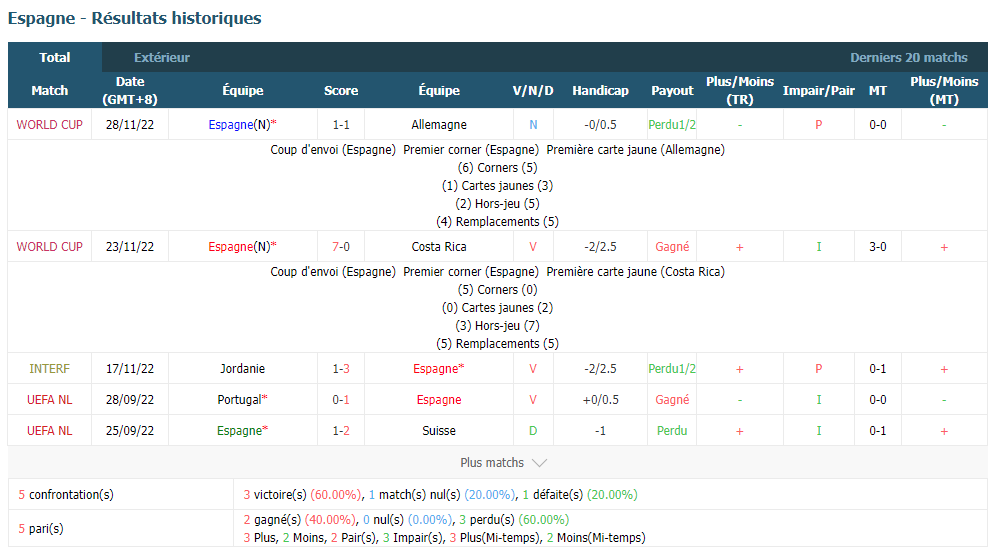Click the Payout column header
This screenshot has height=556, width=997.
[672, 90]
